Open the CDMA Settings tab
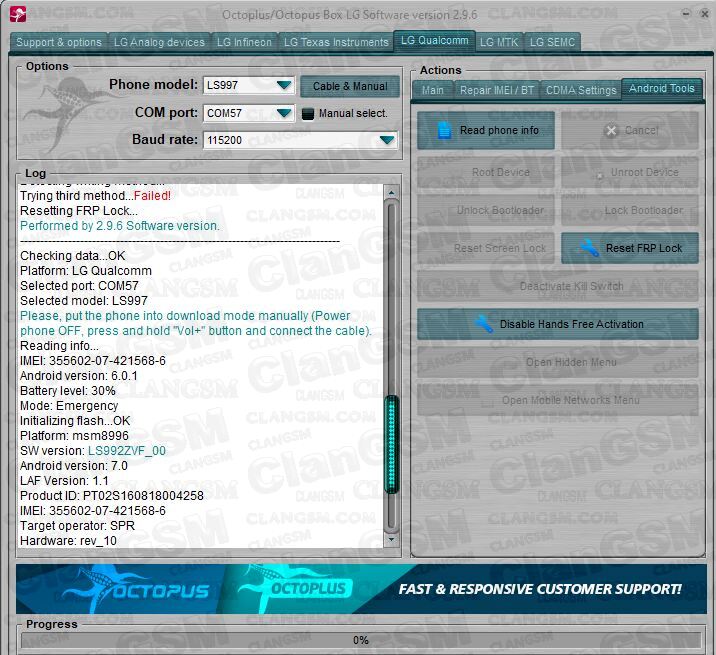 [581, 90]
